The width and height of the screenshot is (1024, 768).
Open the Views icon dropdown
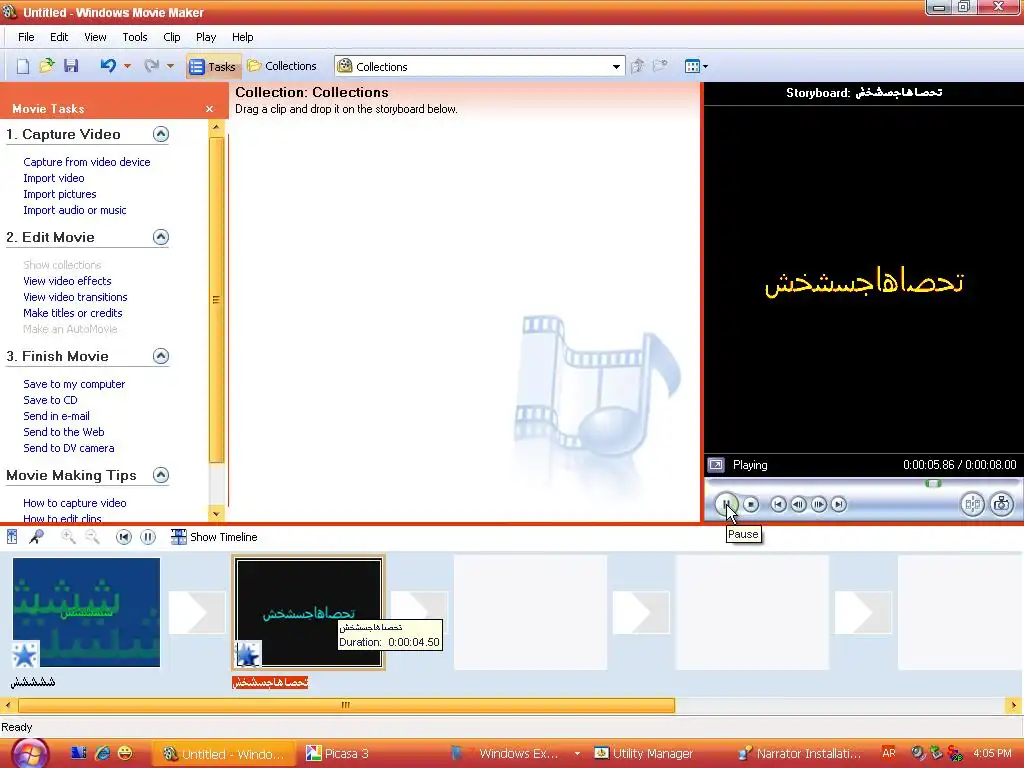(696, 66)
